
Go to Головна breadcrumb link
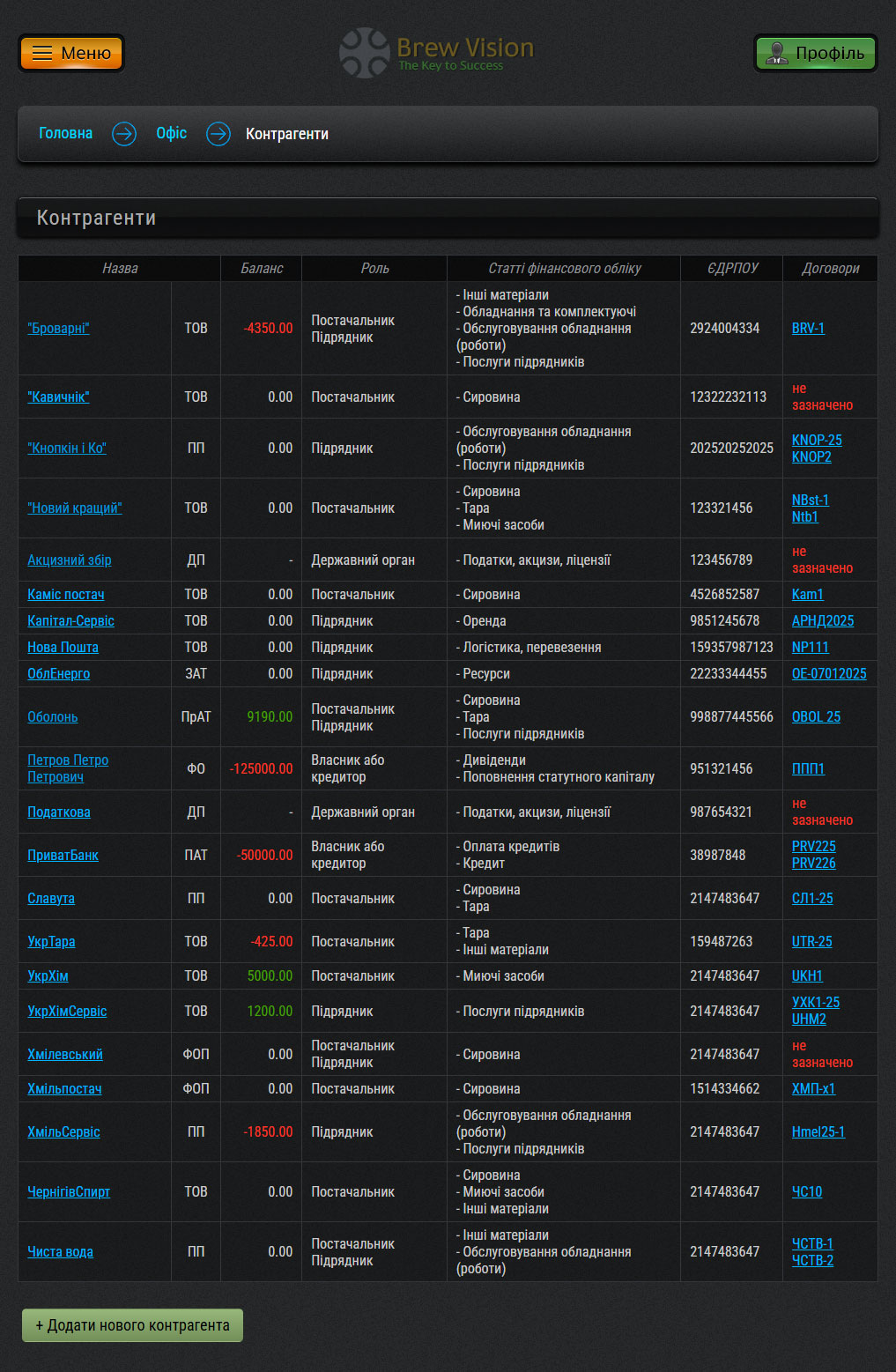coord(65,133)
